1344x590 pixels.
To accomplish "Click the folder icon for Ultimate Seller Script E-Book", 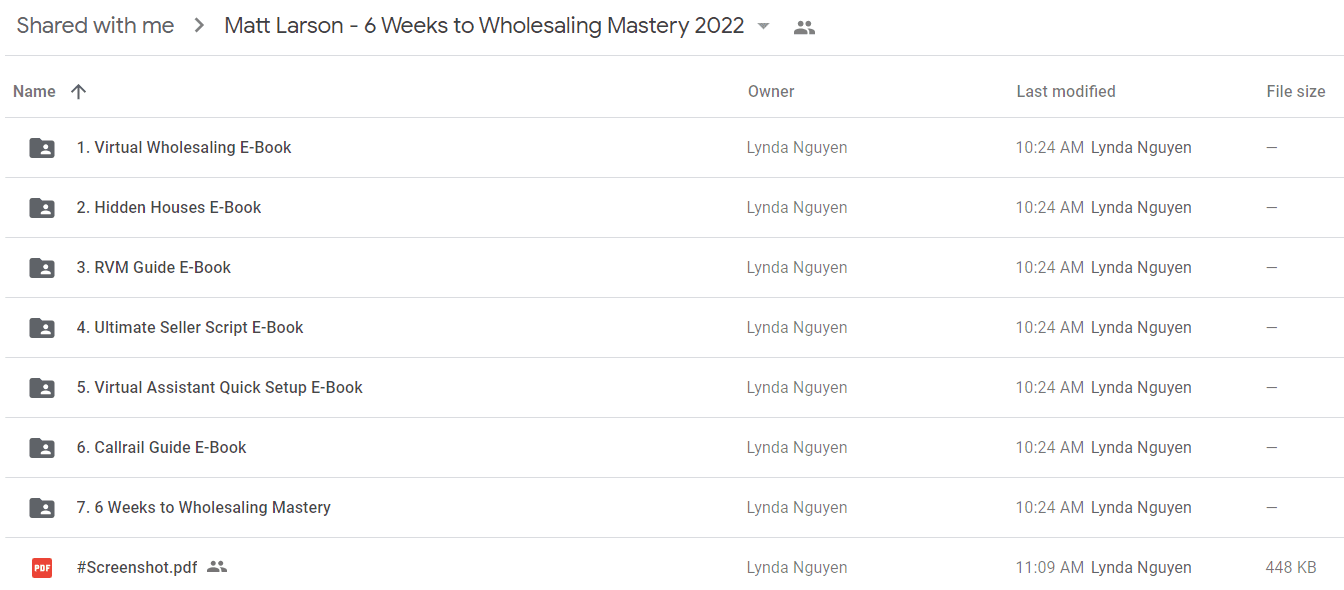I will [x=42, y=328].
